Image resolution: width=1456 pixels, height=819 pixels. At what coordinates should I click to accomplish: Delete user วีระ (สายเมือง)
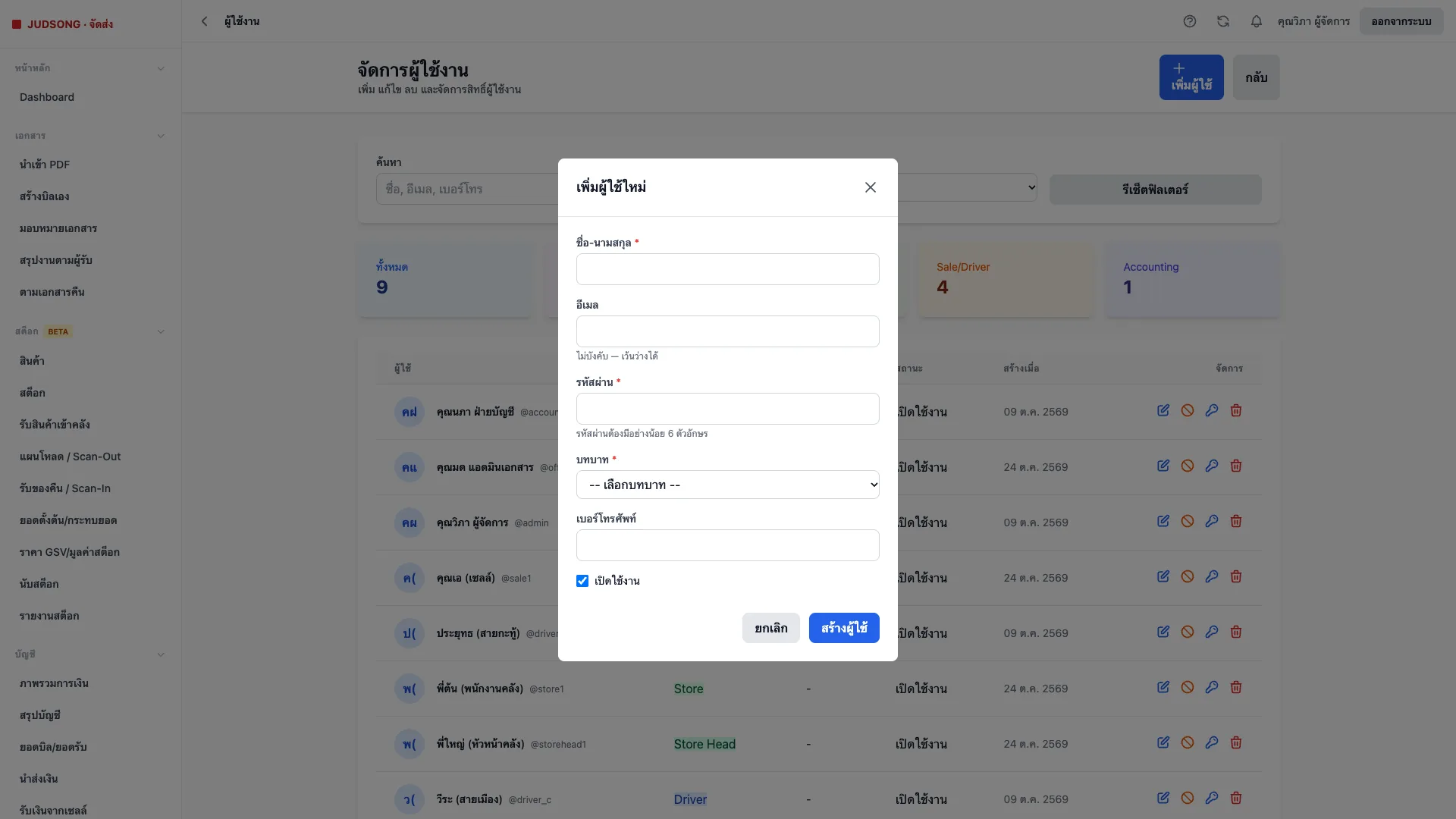(x=1235, y=798)
